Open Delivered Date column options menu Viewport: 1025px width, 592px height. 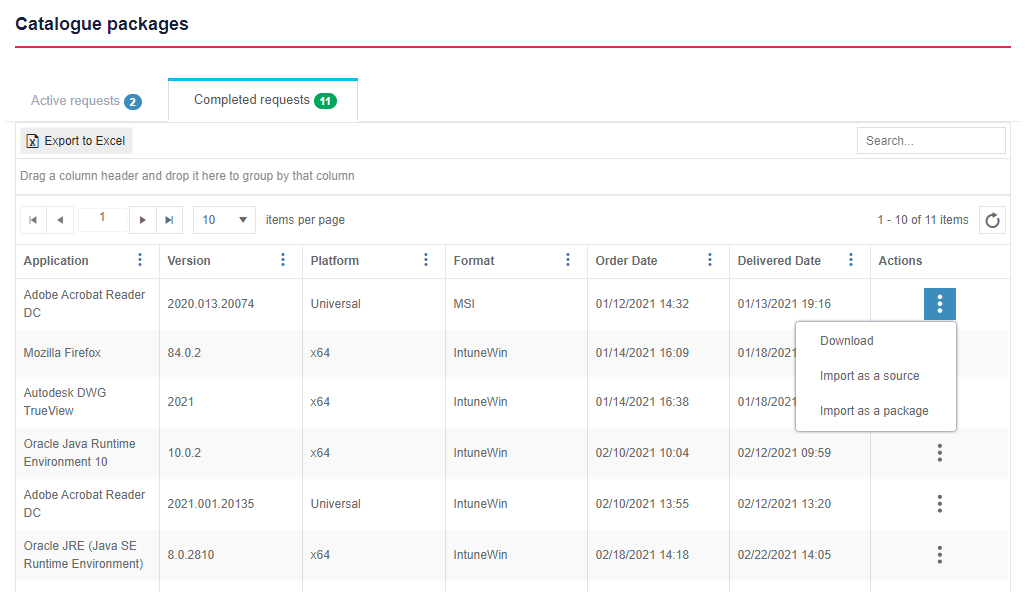tap(851, 260)
